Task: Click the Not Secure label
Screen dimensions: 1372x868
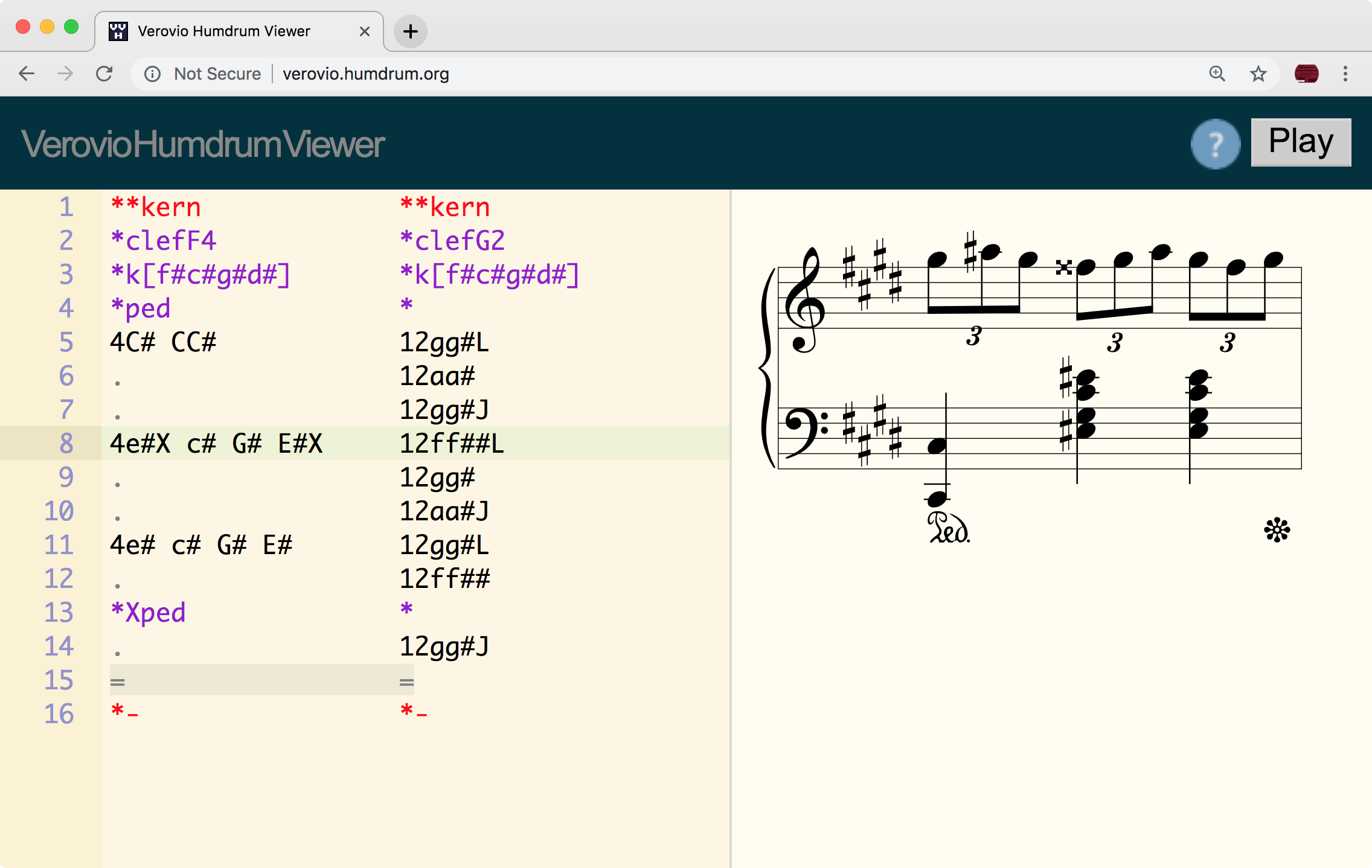Action: click(217, 74)
